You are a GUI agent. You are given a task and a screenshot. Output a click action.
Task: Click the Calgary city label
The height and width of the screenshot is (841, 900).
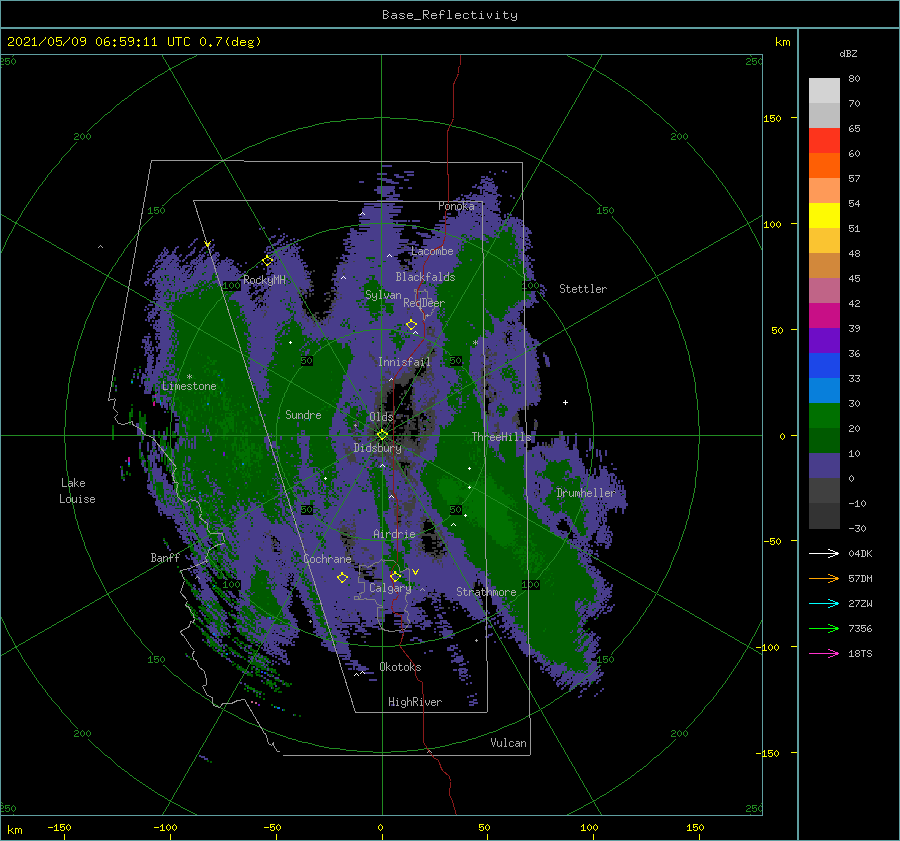tap(390, 588)
